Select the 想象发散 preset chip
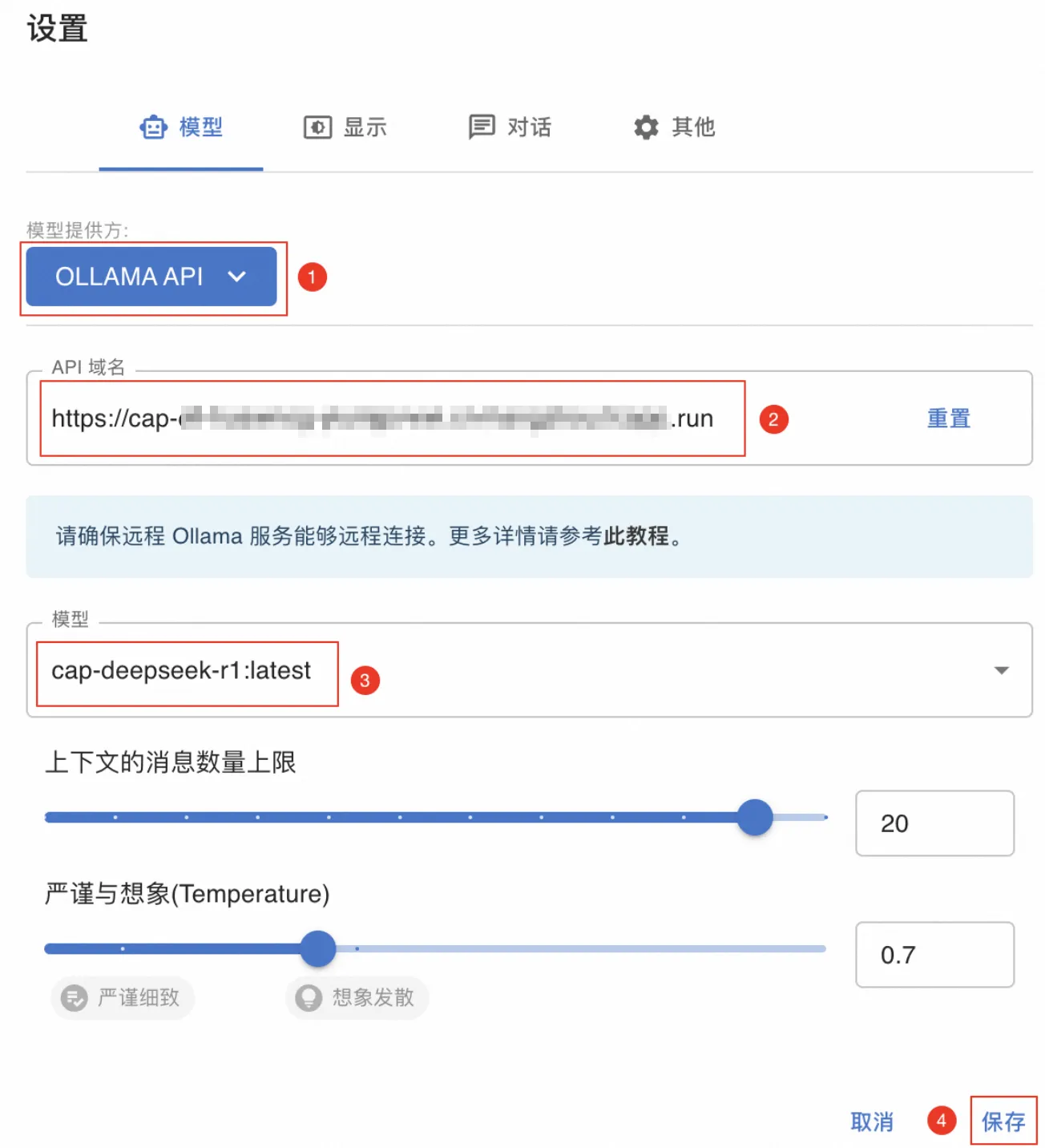 357,998
